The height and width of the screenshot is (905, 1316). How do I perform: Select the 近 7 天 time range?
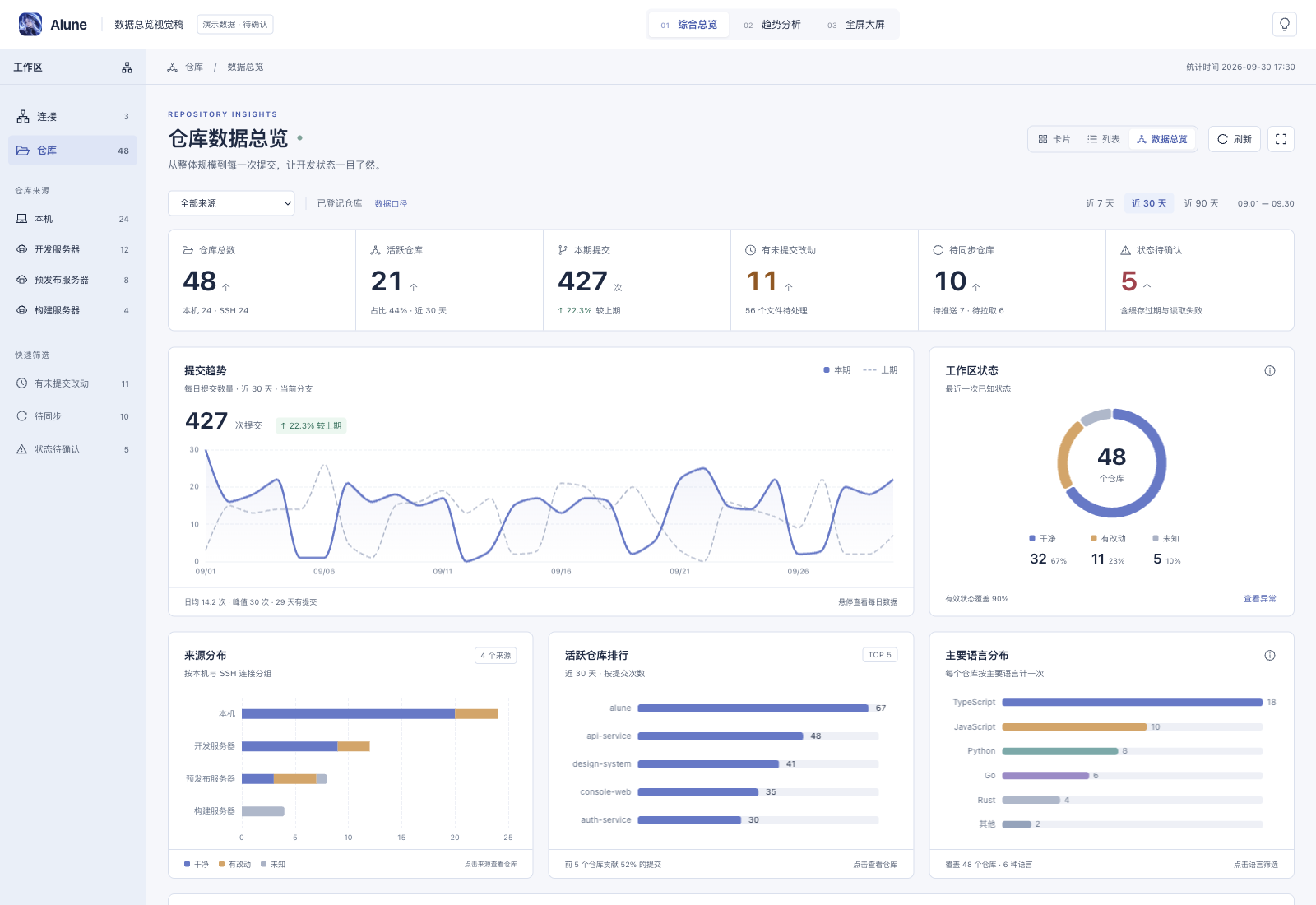click(1100, 203)
